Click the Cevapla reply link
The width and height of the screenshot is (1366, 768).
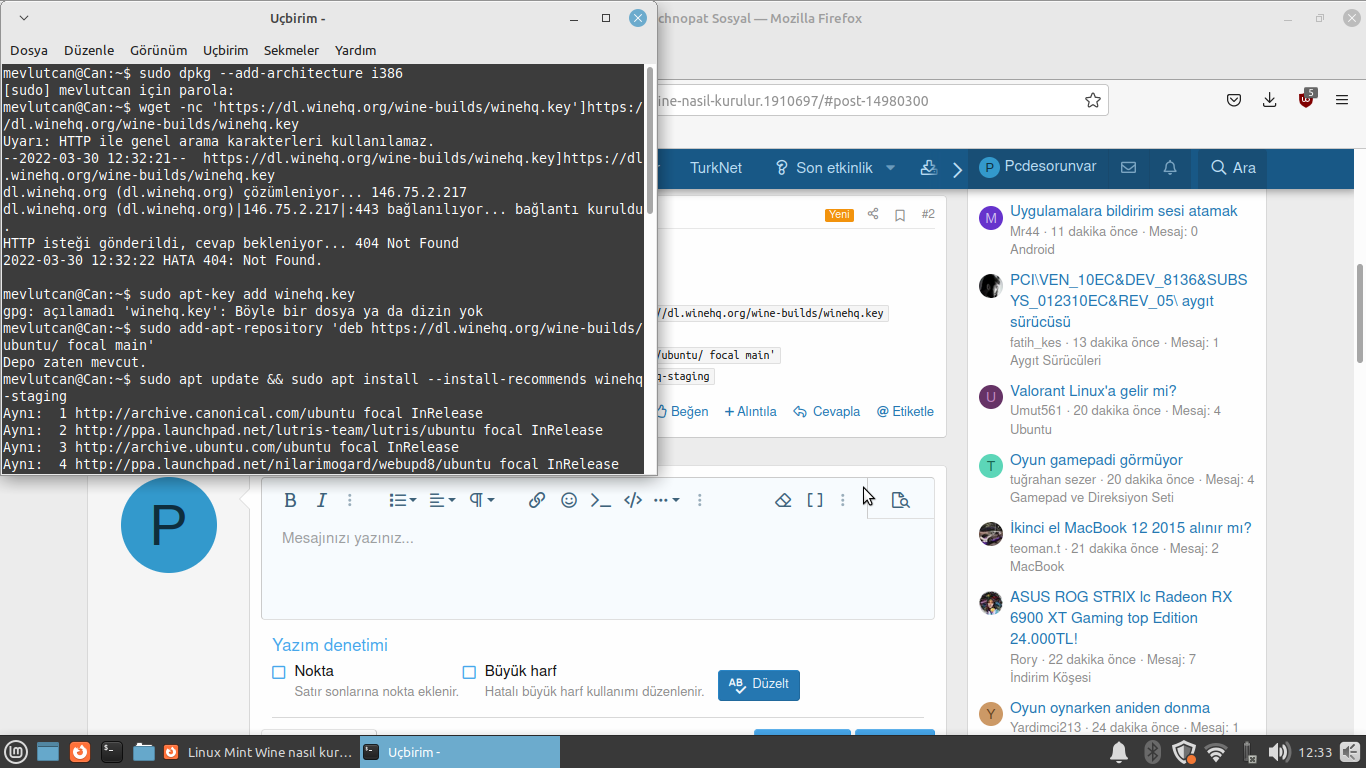click(826, 411)
